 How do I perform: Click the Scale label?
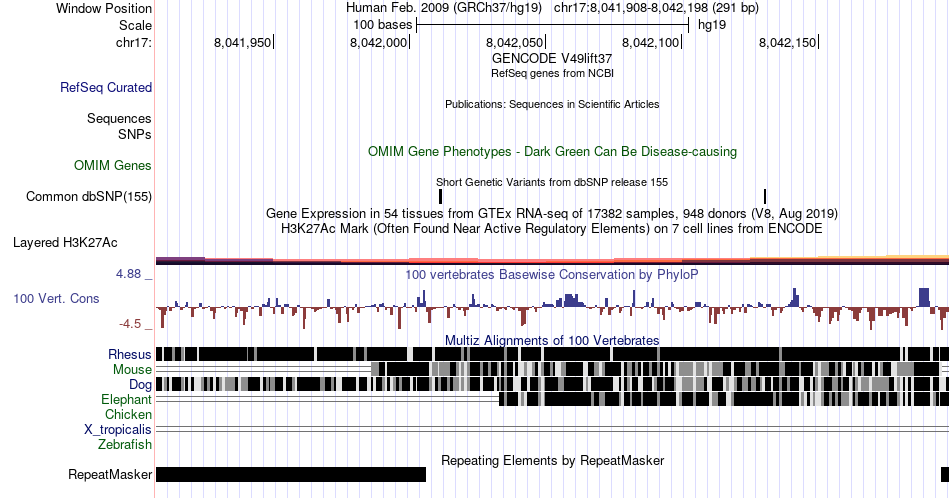pyautogui.click(x=135, y=25)
